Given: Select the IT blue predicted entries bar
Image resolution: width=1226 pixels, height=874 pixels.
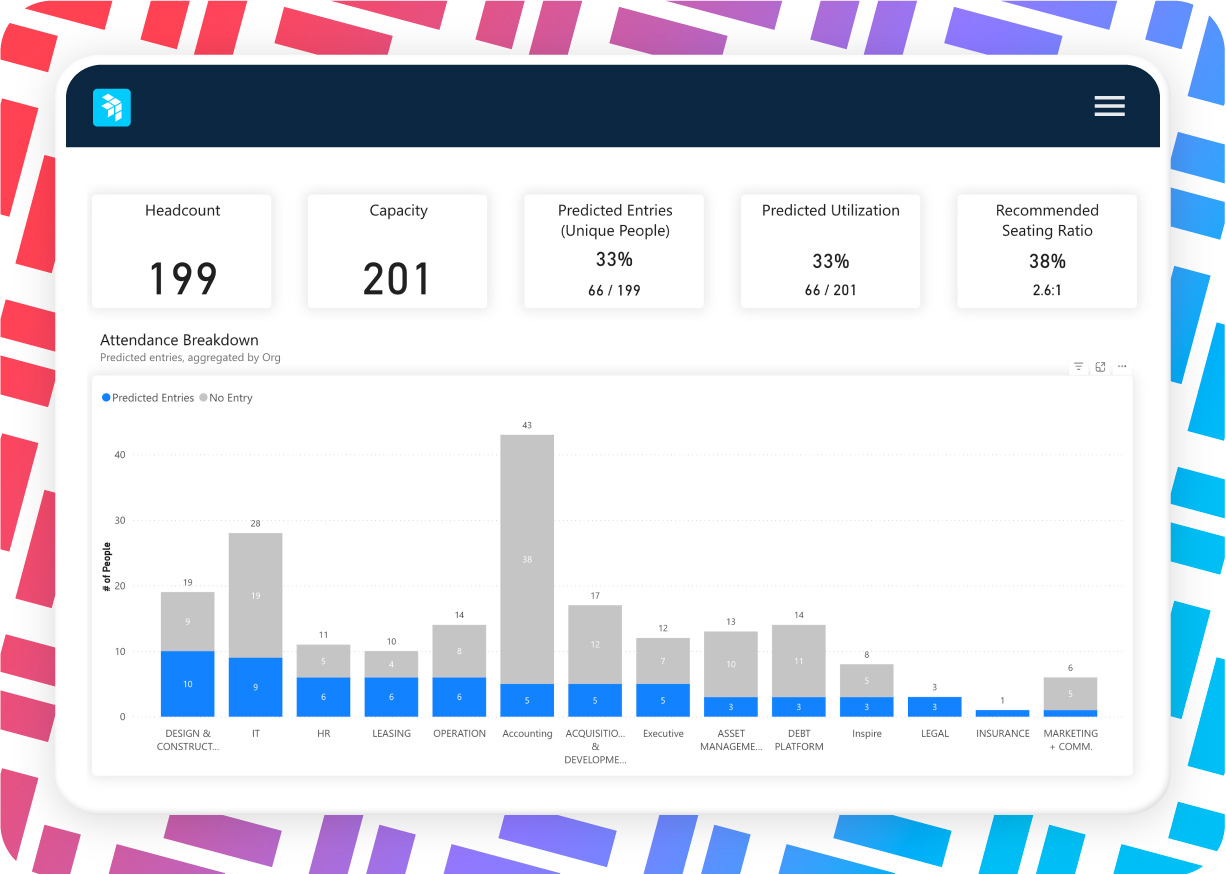Looking at the screenshot, I should 255,687.
